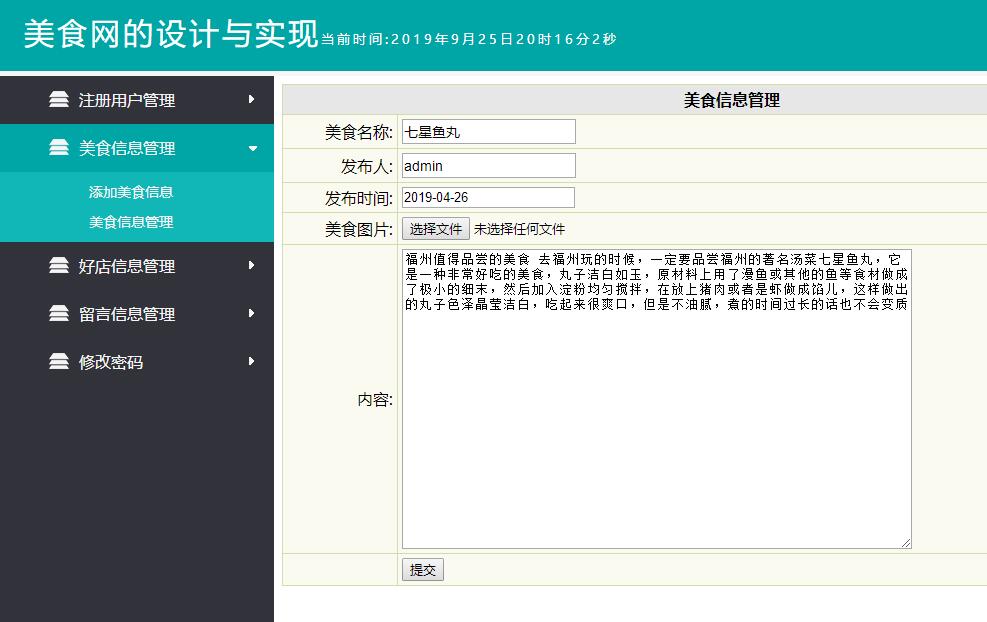This screenshot has width=987, height=622.
Task: Collapse the 美食信息管理 sidebar arrow
Action: pos(252,149)
